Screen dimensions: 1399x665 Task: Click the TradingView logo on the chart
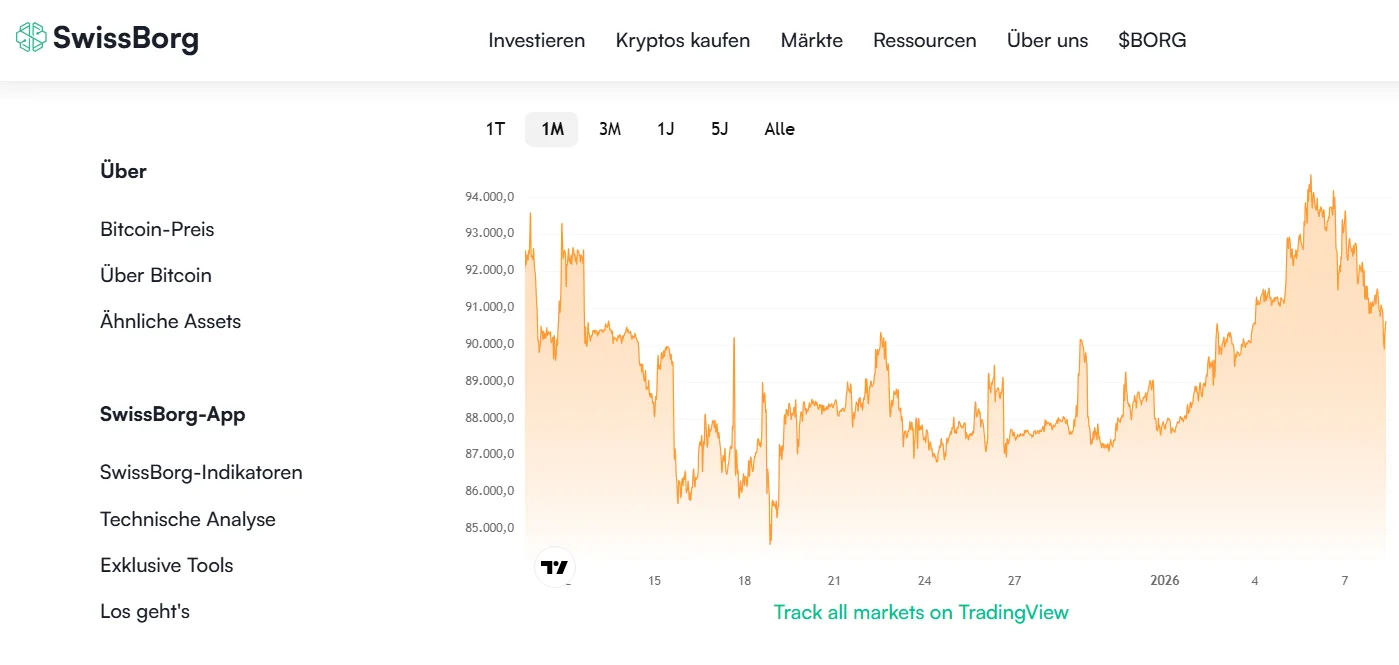[555, 567]
